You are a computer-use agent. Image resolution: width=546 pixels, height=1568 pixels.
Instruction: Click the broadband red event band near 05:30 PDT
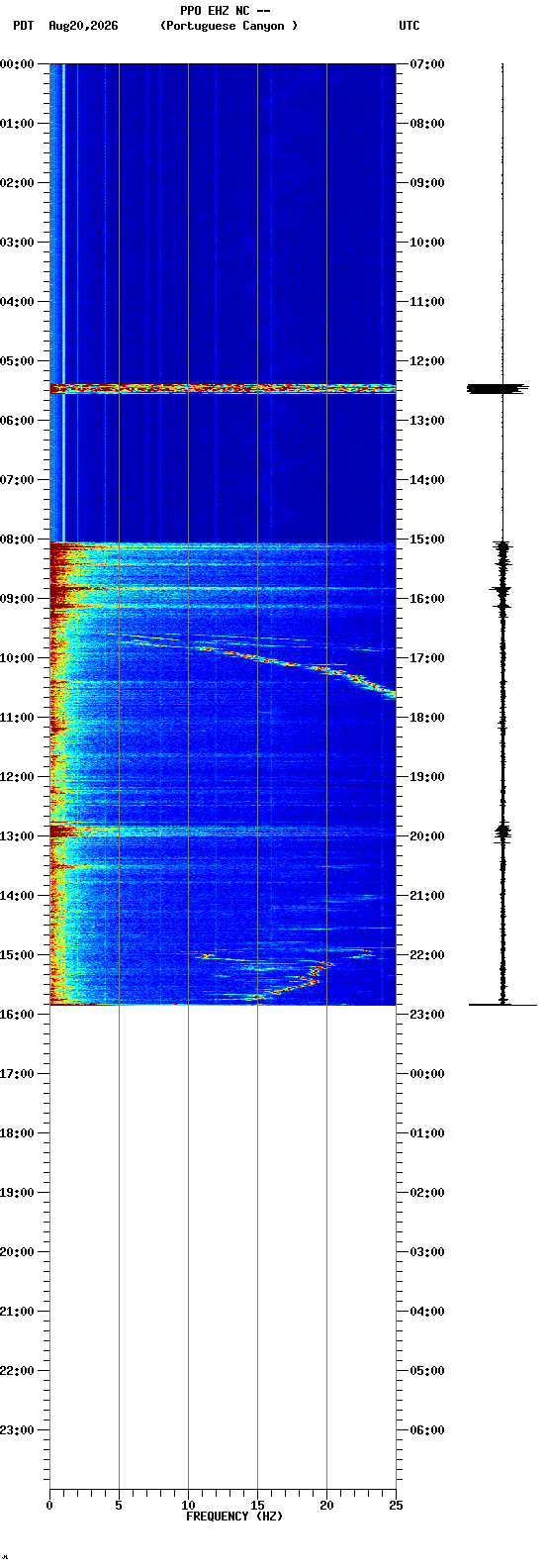tap(223, 388)
